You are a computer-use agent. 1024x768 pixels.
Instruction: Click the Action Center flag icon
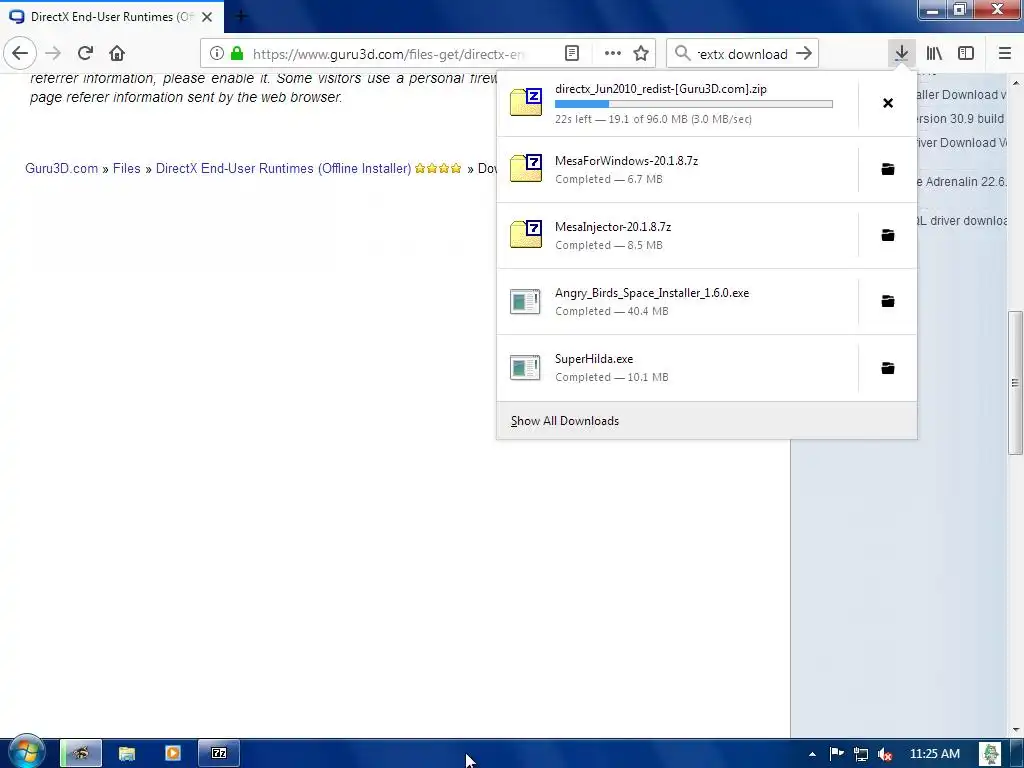coord(837,754)
